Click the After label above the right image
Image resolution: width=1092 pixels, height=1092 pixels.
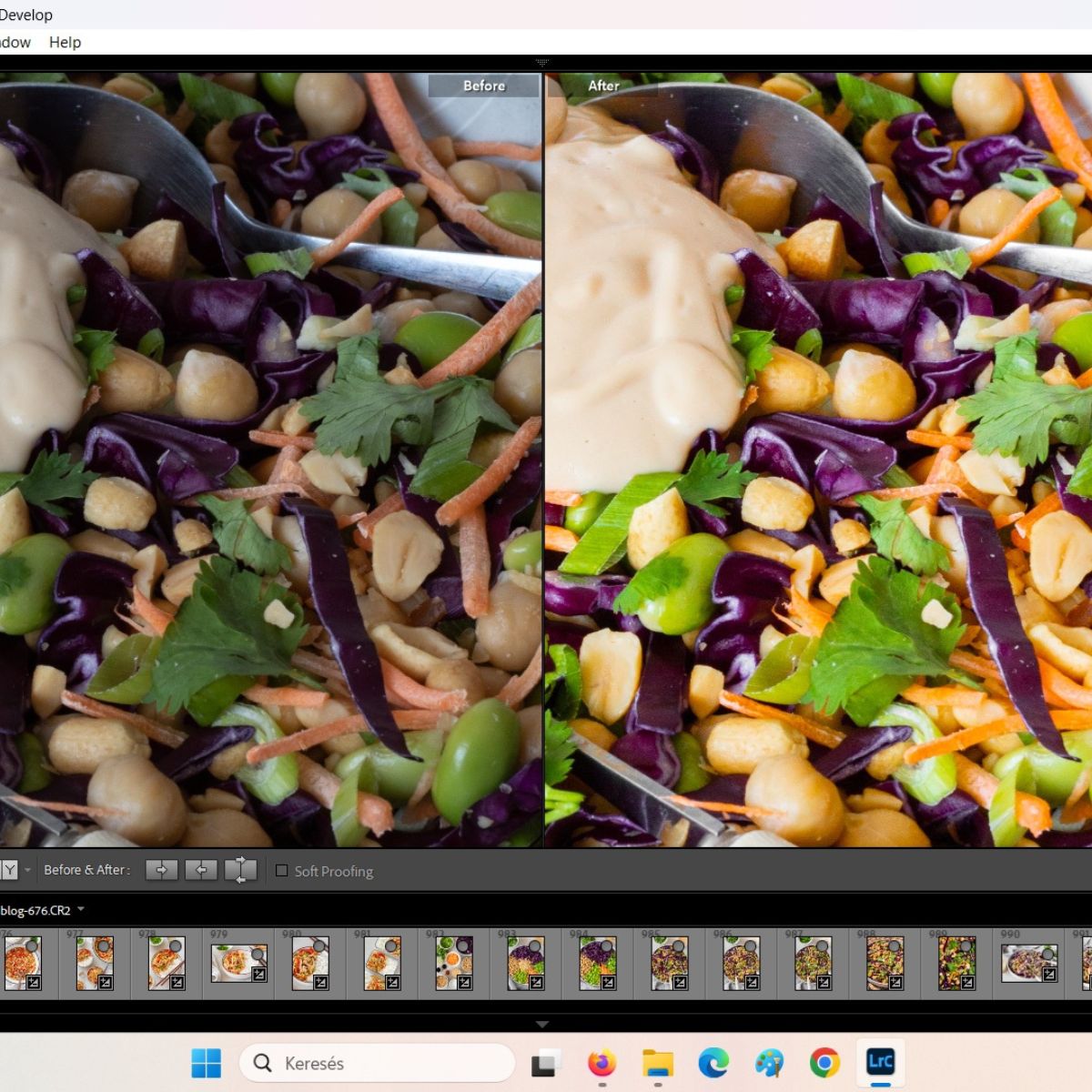(x=603, y=86)
